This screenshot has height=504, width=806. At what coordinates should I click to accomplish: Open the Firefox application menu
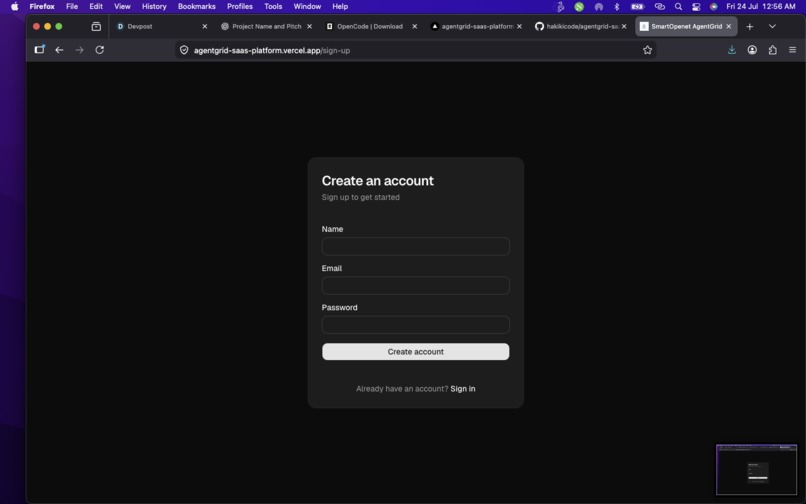coord(42,6)
